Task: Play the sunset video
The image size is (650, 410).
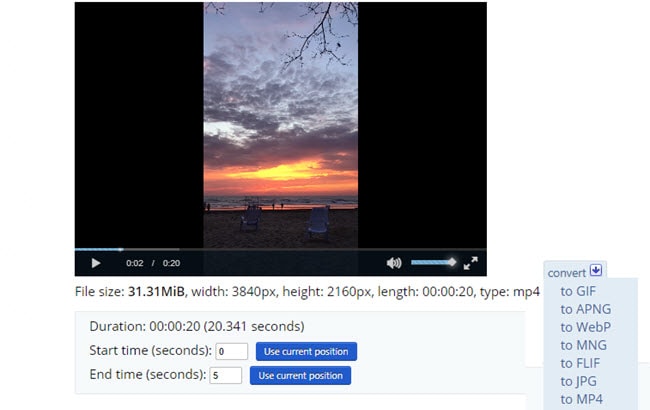Action: click(x=96, y=263)
